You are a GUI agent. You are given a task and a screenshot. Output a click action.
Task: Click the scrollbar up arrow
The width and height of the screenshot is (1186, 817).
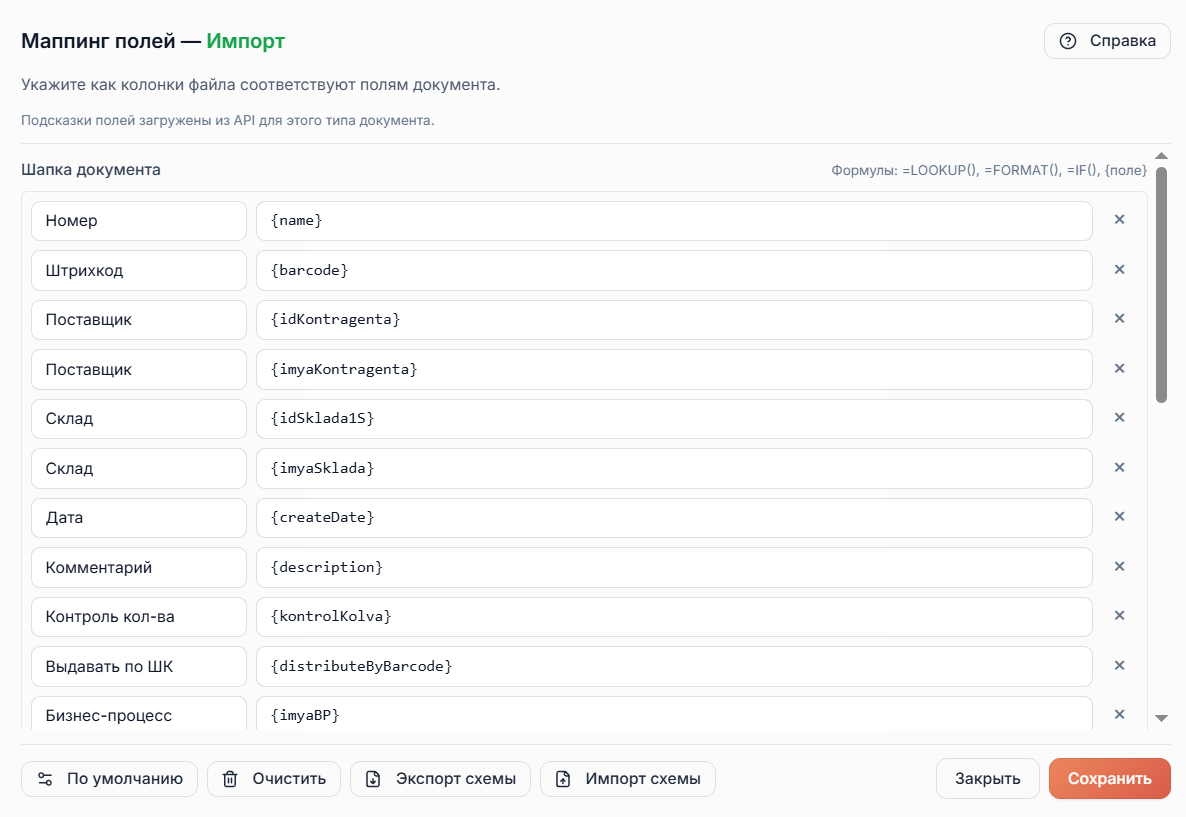coord(1162,156)
